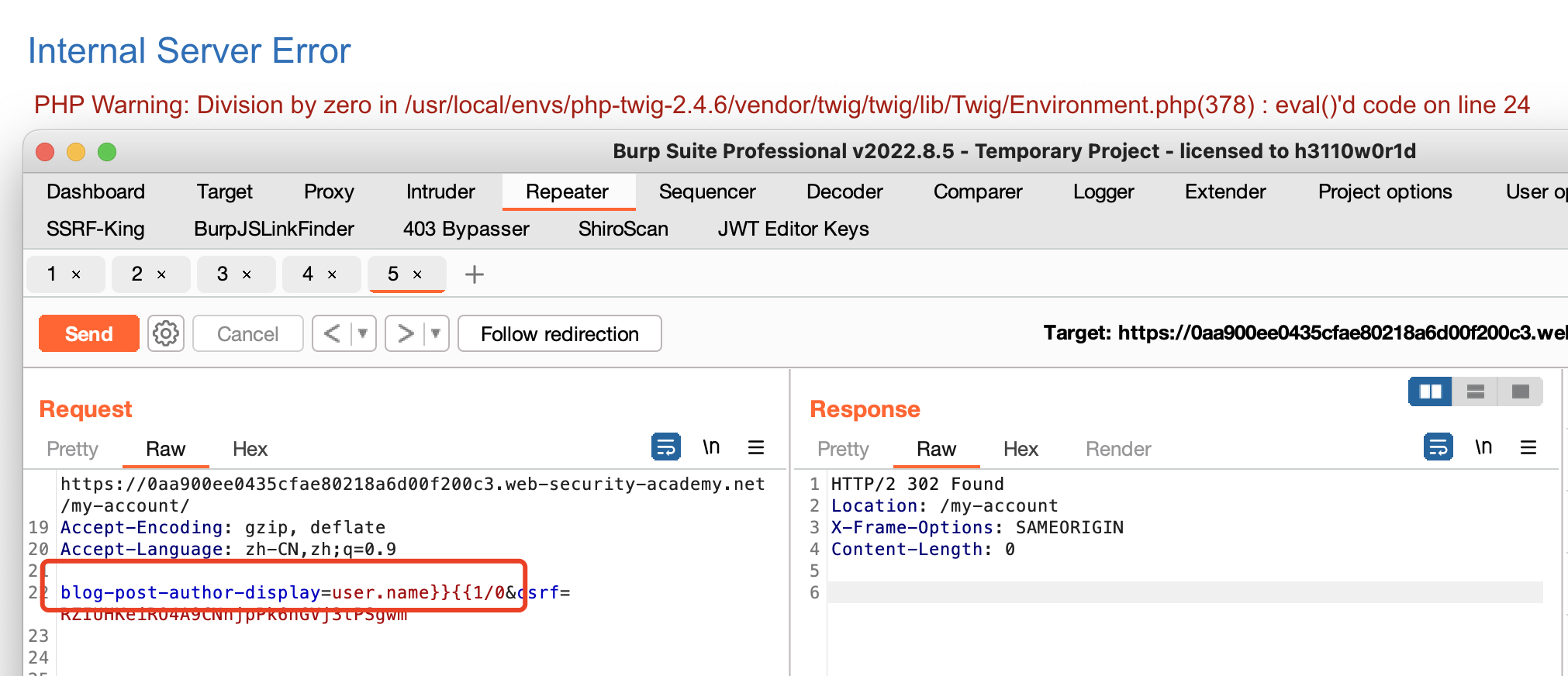Image resolution: width=1568 pixels, height=676 pixels.
Task: Click the Cancel button
Action: 247,333
